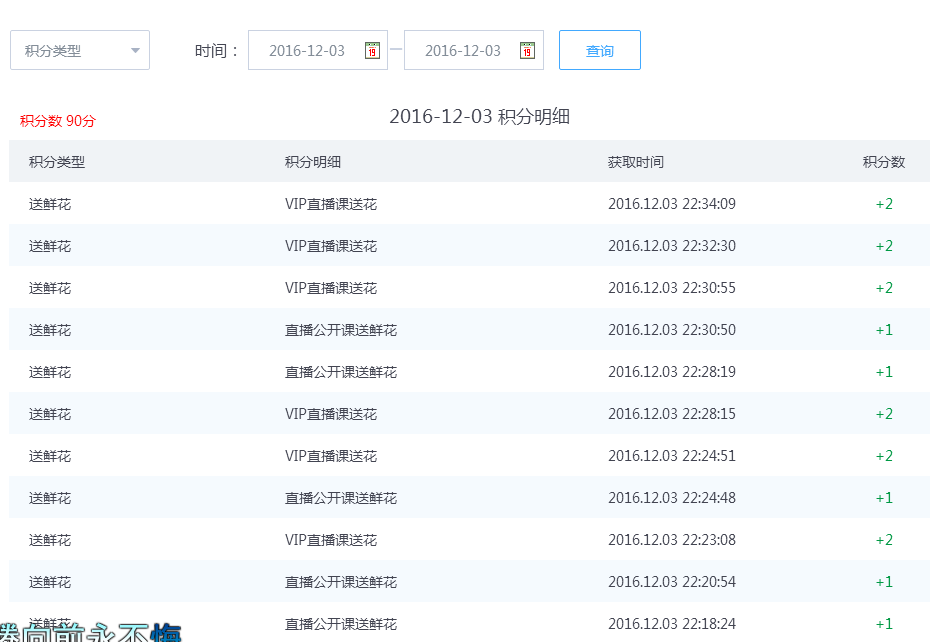Screen dimensions: 934x642
Task: Click the end date input field
Action: [x=462, y=50]
